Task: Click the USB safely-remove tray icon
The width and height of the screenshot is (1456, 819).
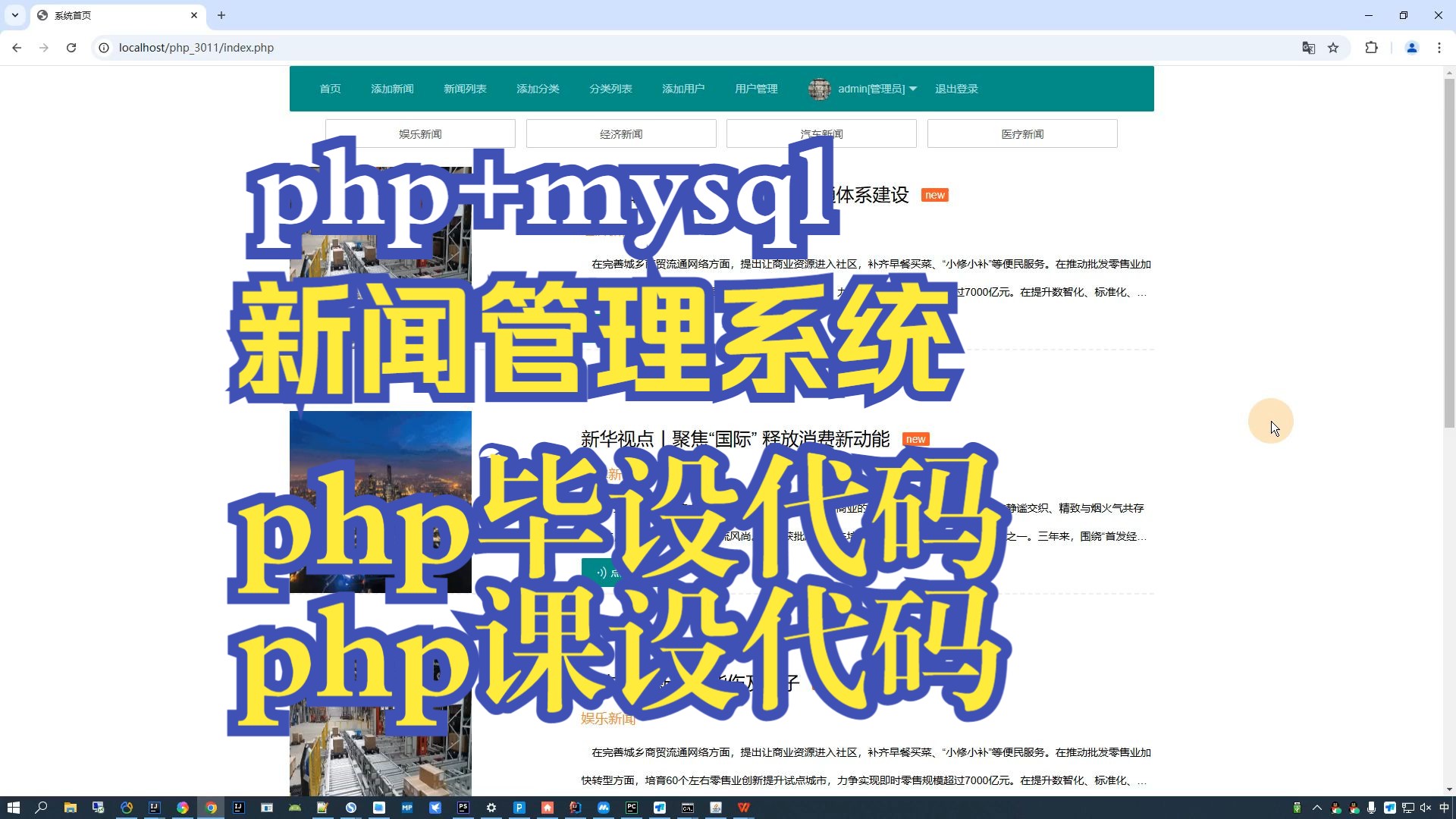Action: 1297,808
